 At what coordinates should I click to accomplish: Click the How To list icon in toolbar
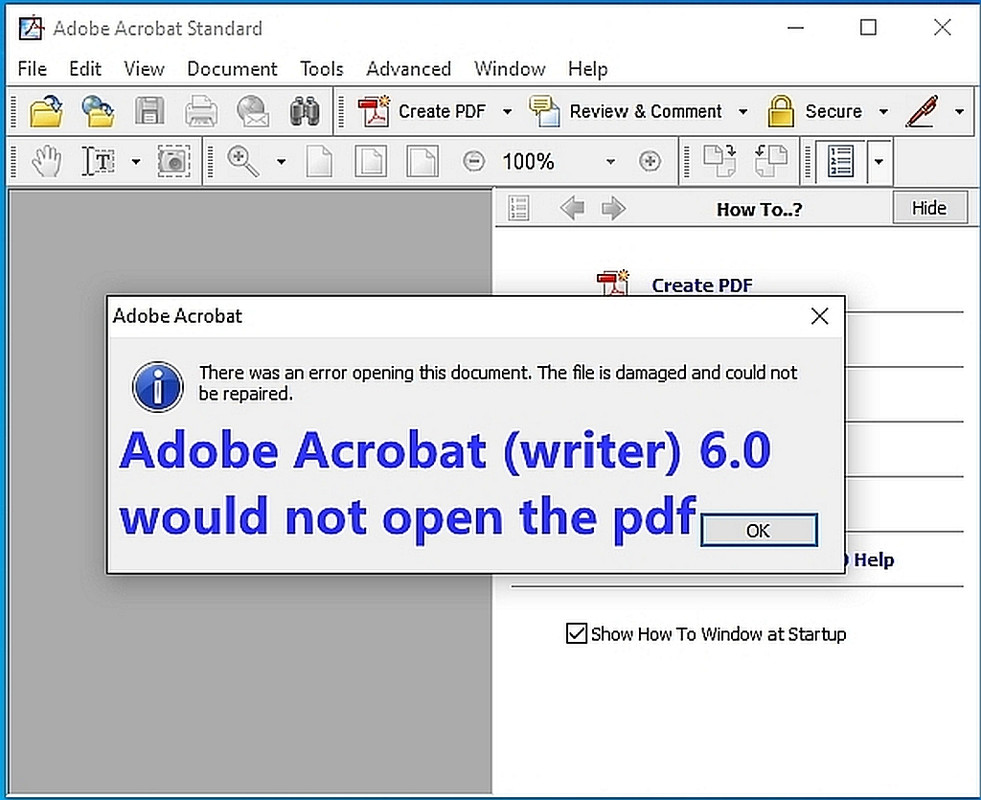pos(840,161)
